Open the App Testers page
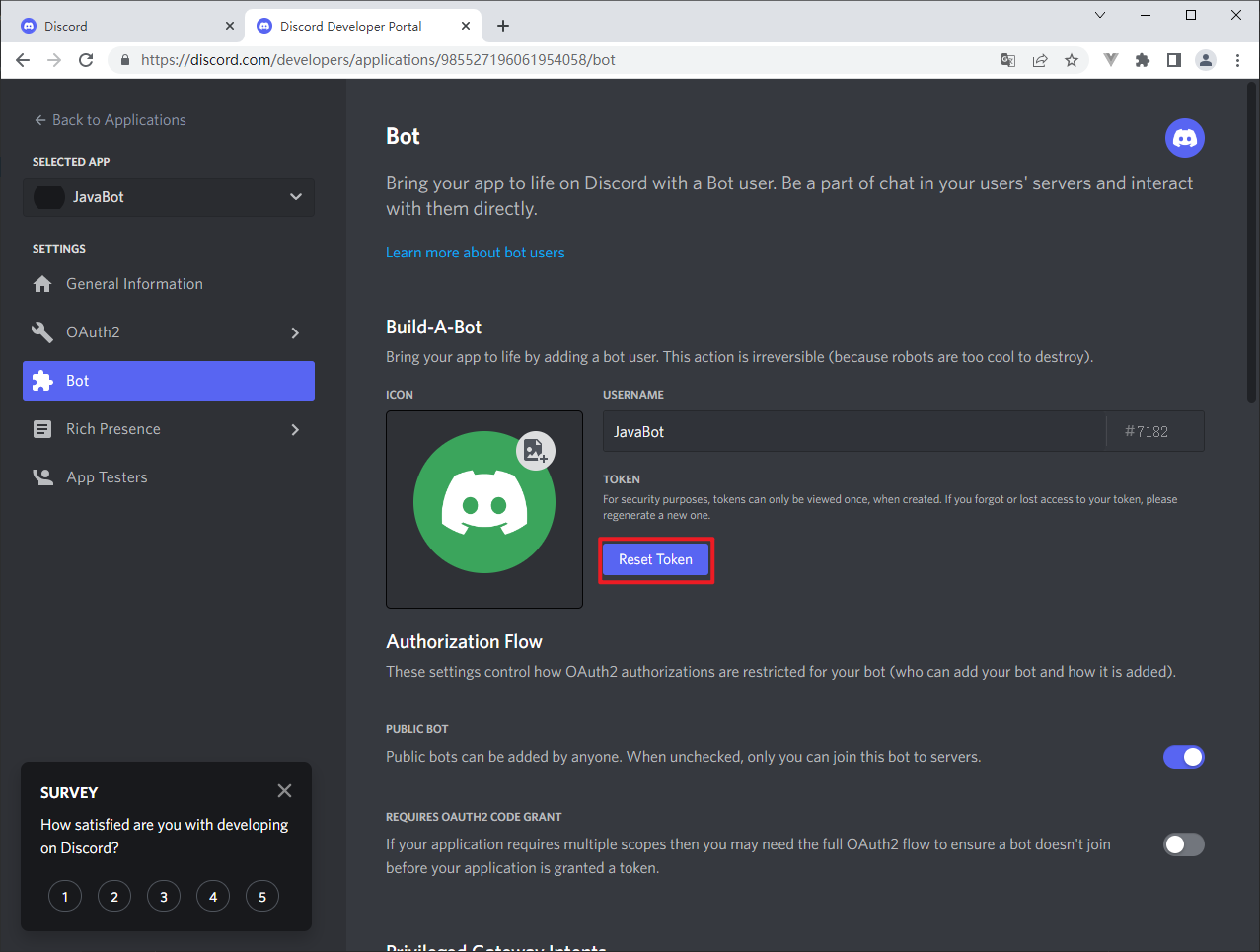The image size is (1260, 952). [x=169, y=477]
